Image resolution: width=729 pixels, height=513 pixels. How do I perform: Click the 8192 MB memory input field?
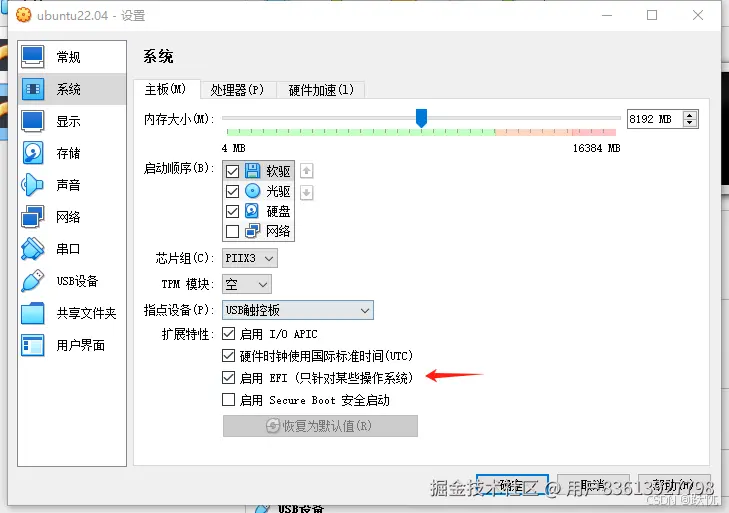click(655, 119)
